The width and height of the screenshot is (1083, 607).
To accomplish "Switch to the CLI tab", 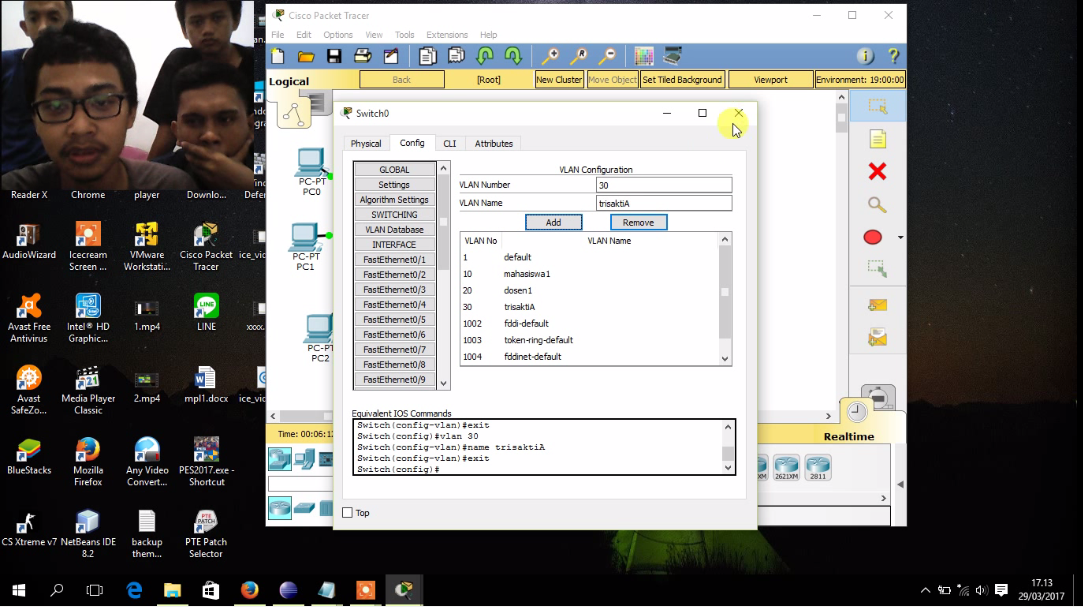I will pyautogui.click(x=450, y=144).
